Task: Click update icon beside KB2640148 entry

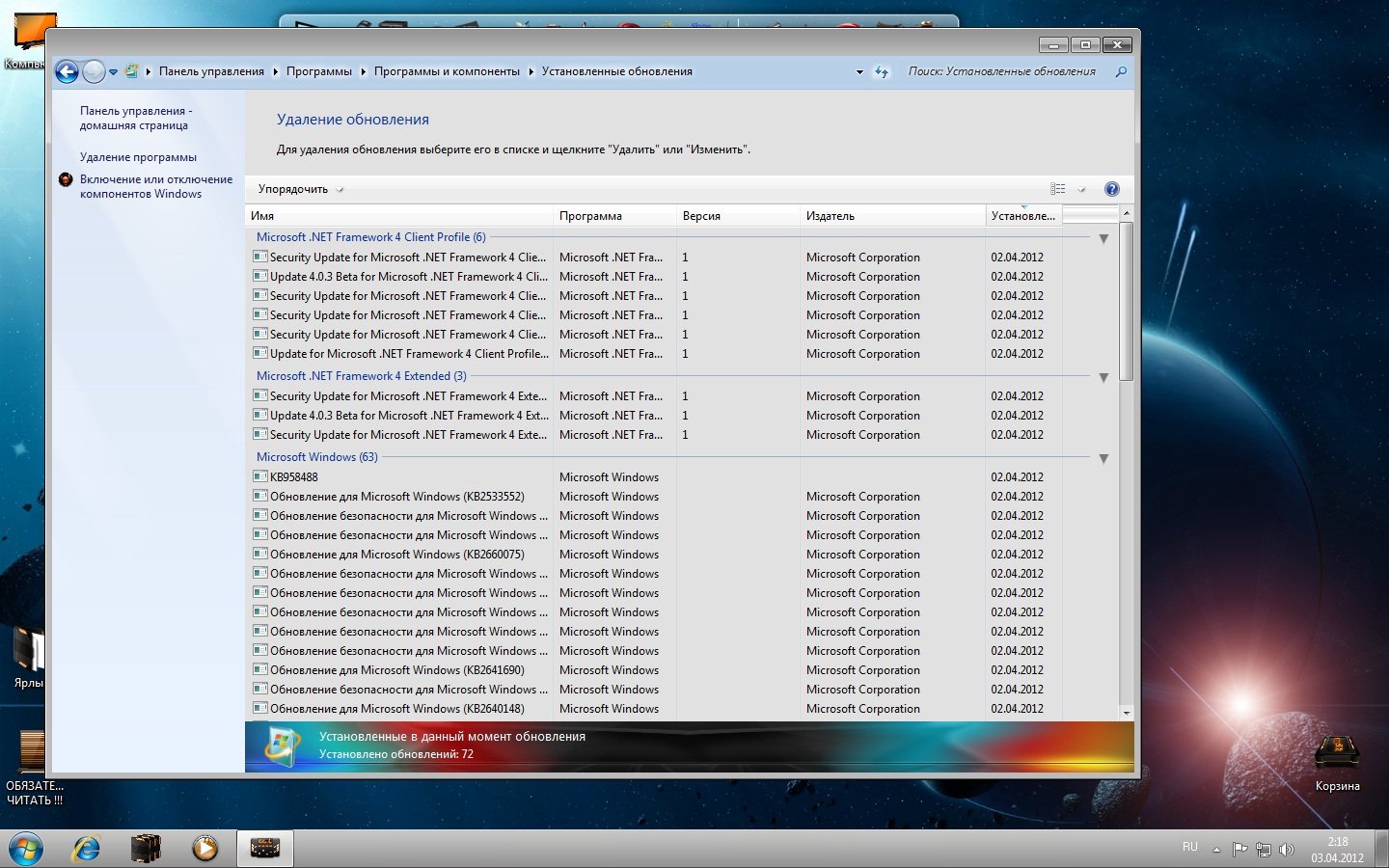Action: (259, 708)
